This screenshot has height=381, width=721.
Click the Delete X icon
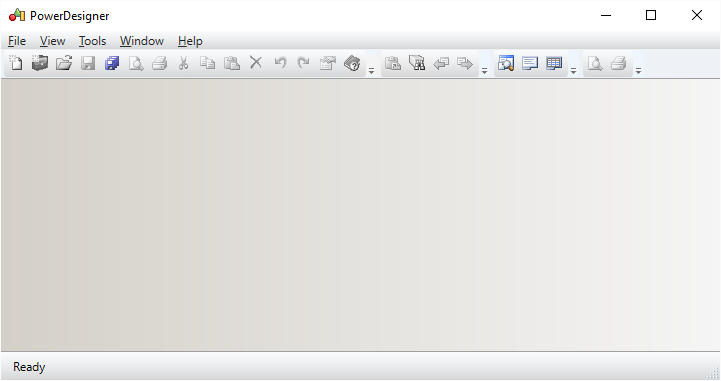coord(256,63)
